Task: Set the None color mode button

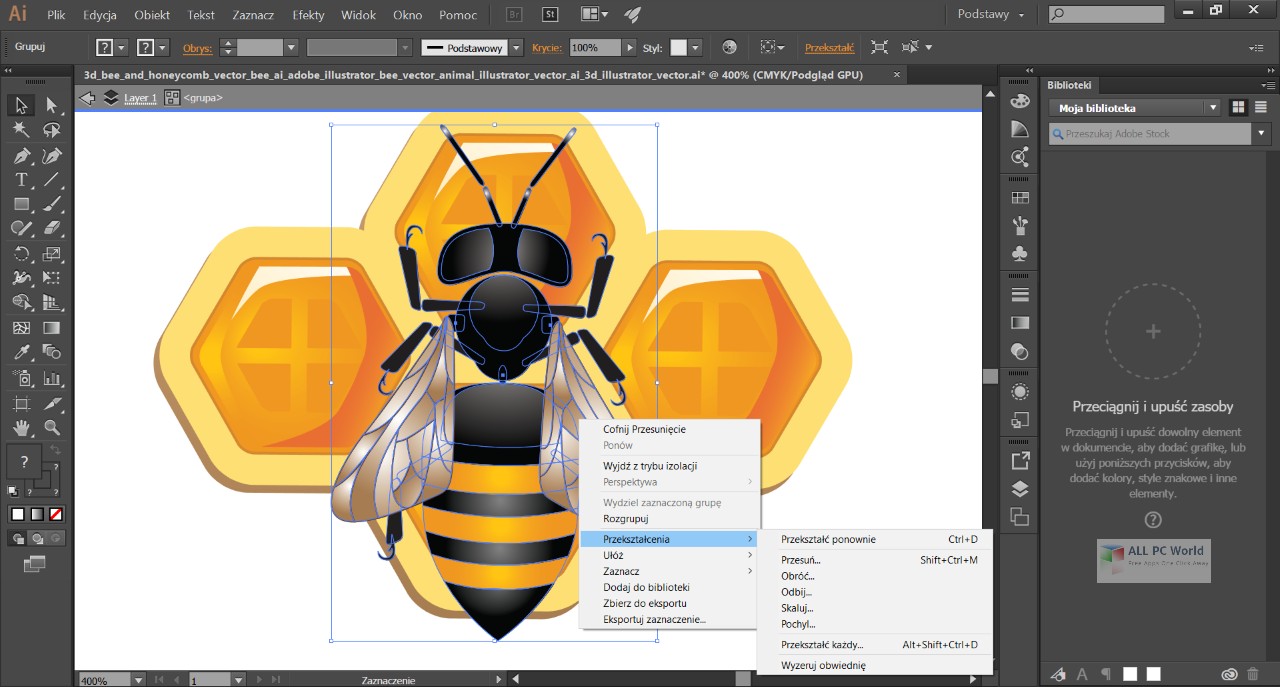Action: pos(57,514)
